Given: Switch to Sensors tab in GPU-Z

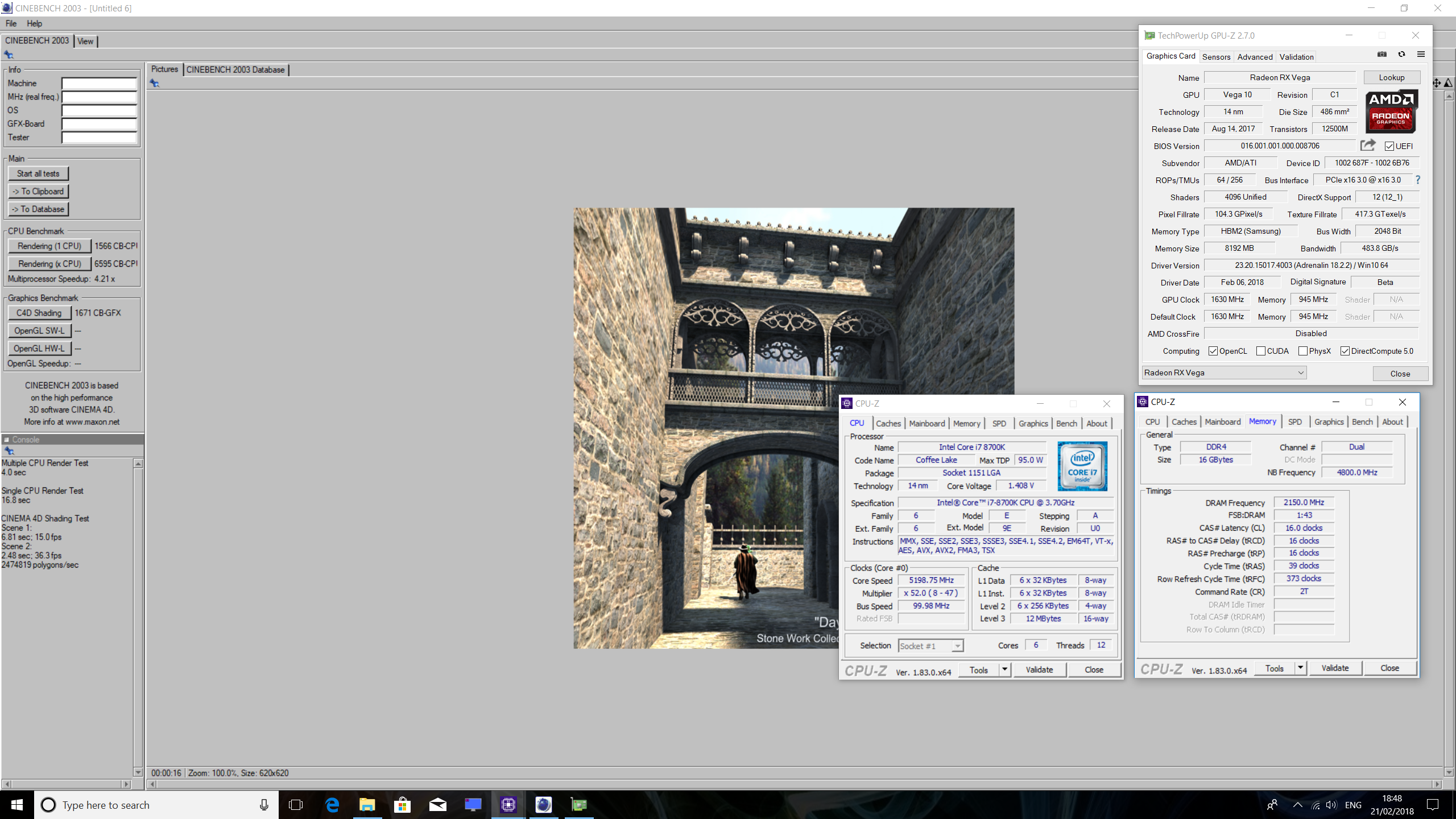Looking at the screenshot, I should [1216, 56].
